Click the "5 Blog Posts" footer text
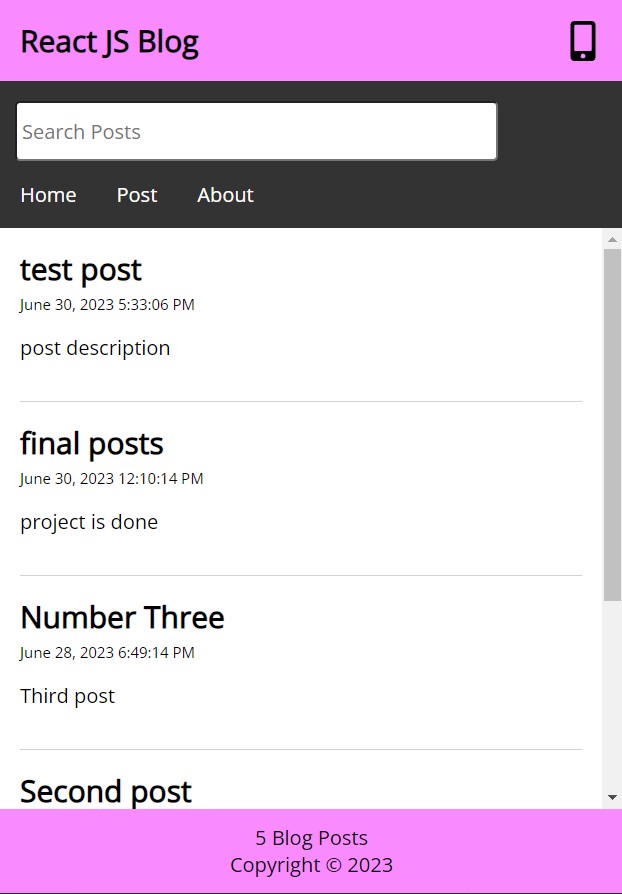Image resolution: width=622 pixels, height=894 pixels. [311, 838]
